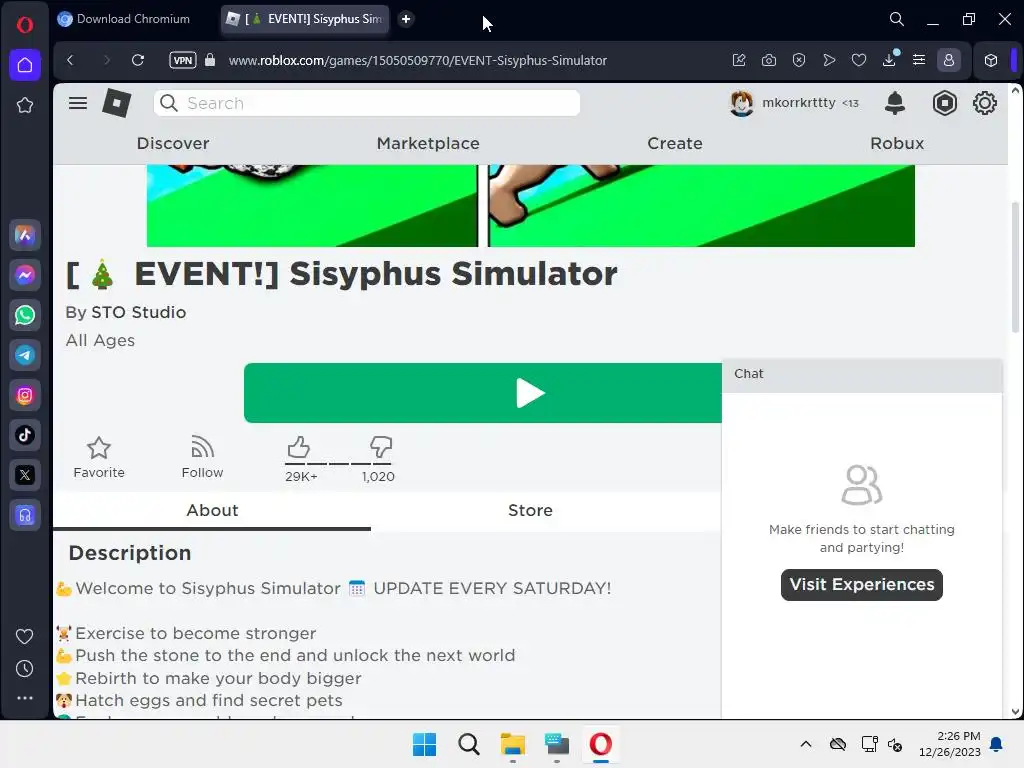Open pinboards heart icon in the sidebar
Image resolution: width=1024 pixels, height=768 pixels.
tap(25, 636)
